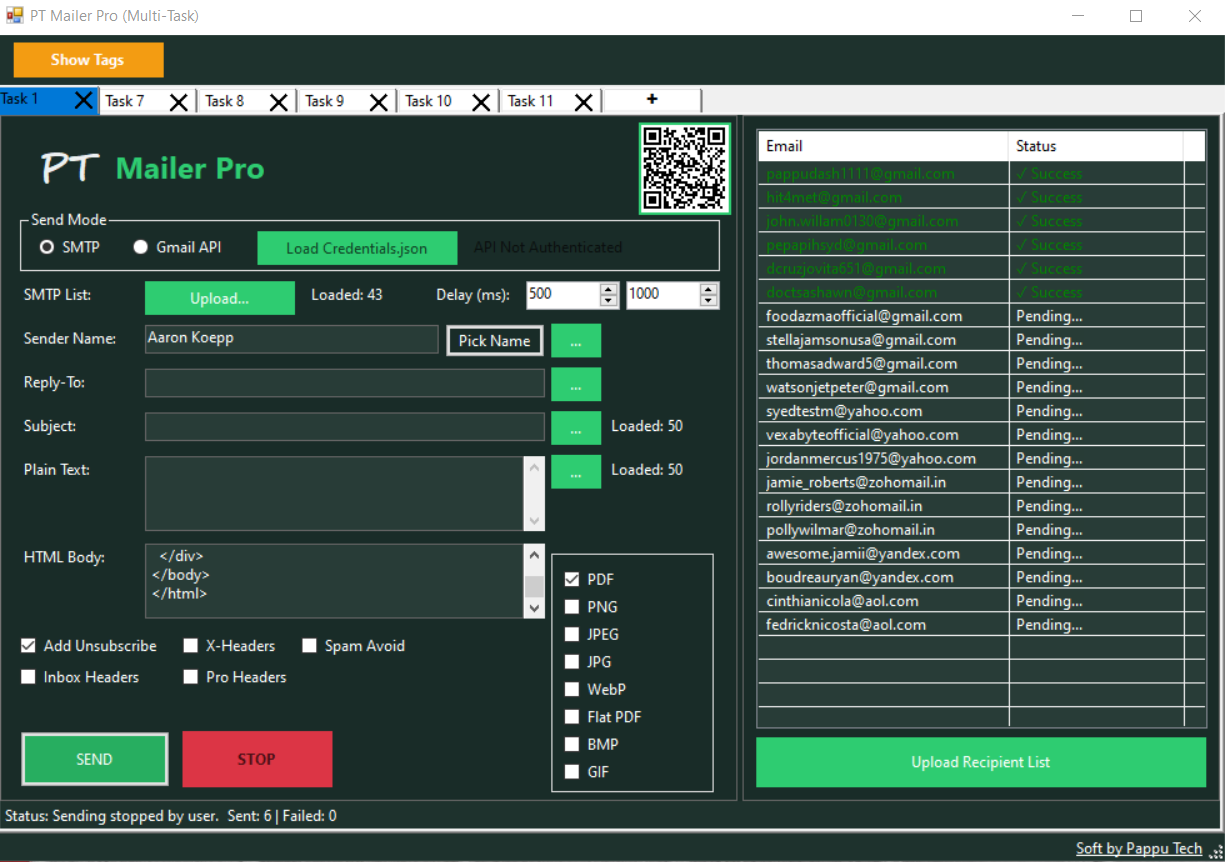
Task: Enable the PNG attachment checkbox
Action: [573, 606]
